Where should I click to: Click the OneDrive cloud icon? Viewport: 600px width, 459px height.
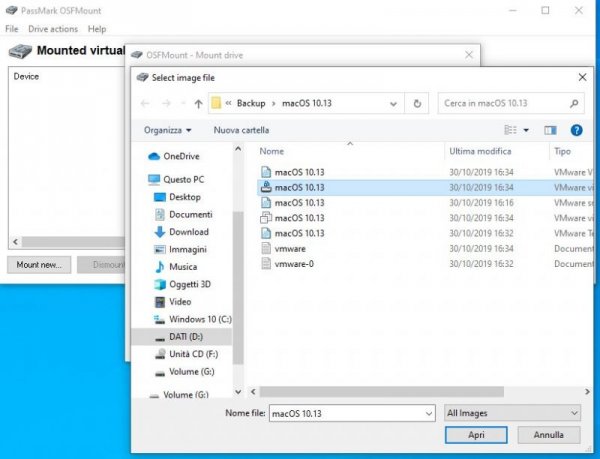click(154, 156)
